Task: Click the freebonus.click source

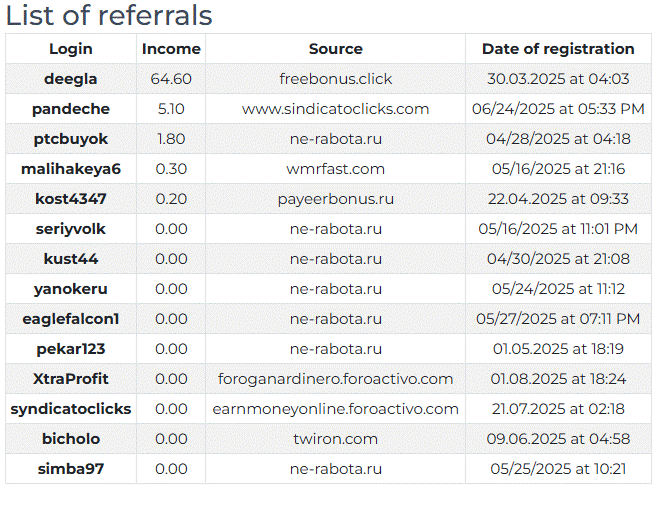Action: [336, 79]
